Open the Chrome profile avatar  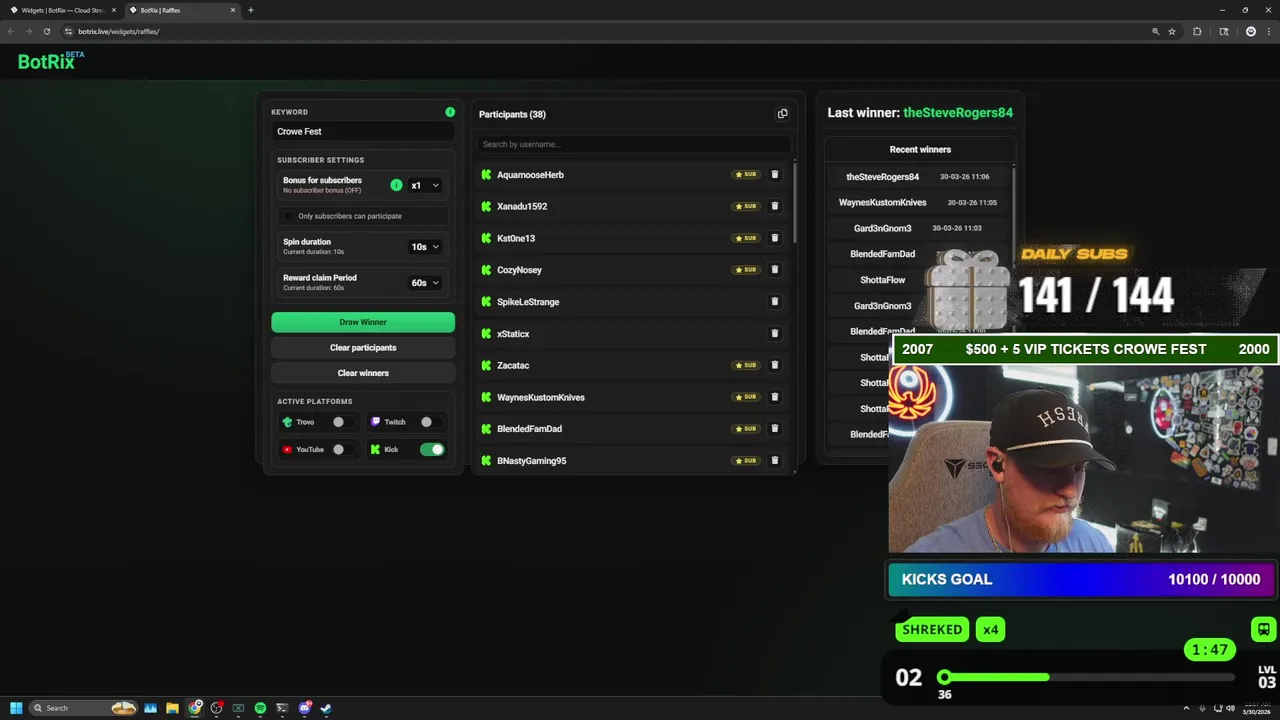1250,31
